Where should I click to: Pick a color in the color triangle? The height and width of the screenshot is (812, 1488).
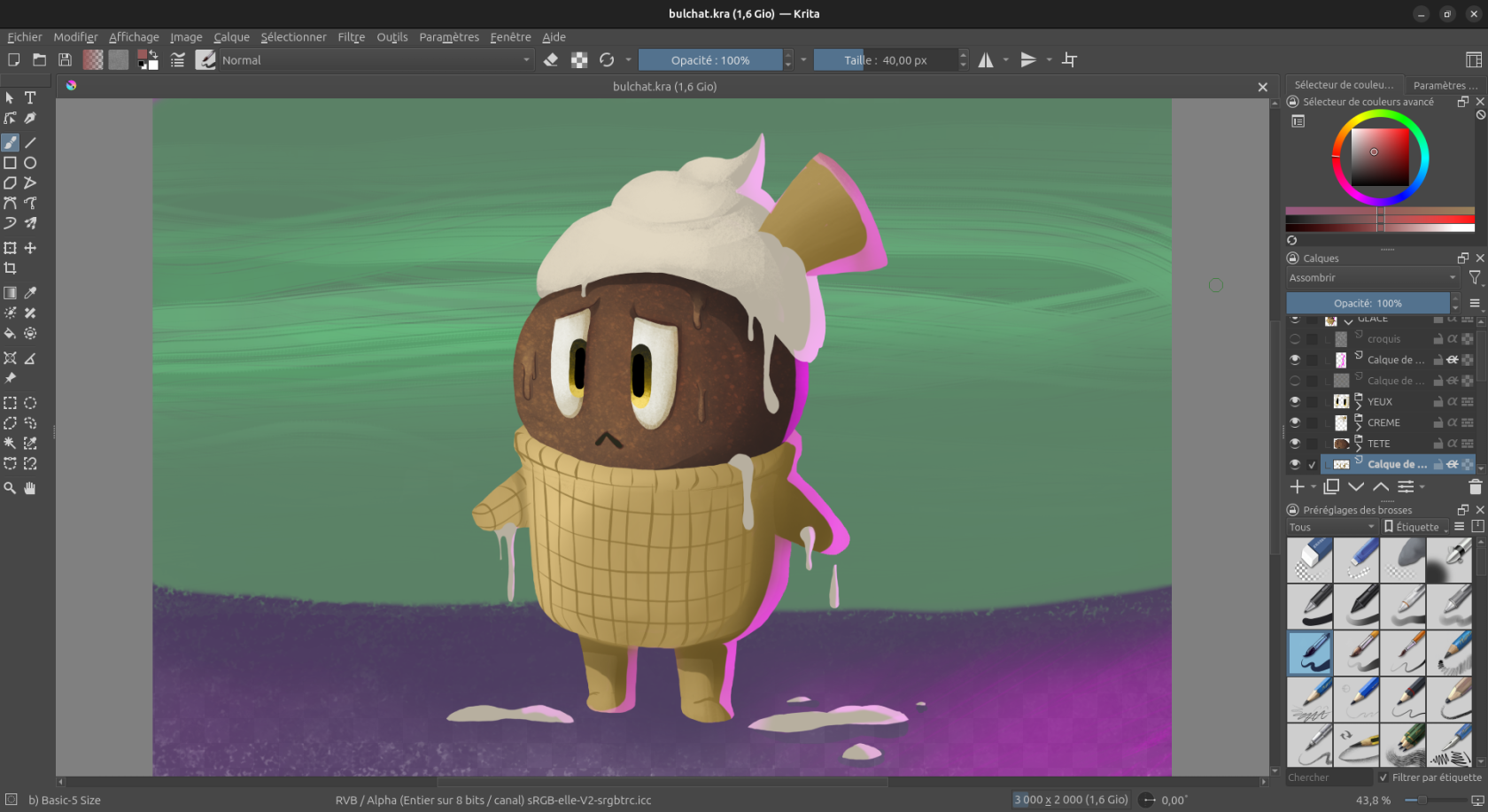click(1380, 158)
